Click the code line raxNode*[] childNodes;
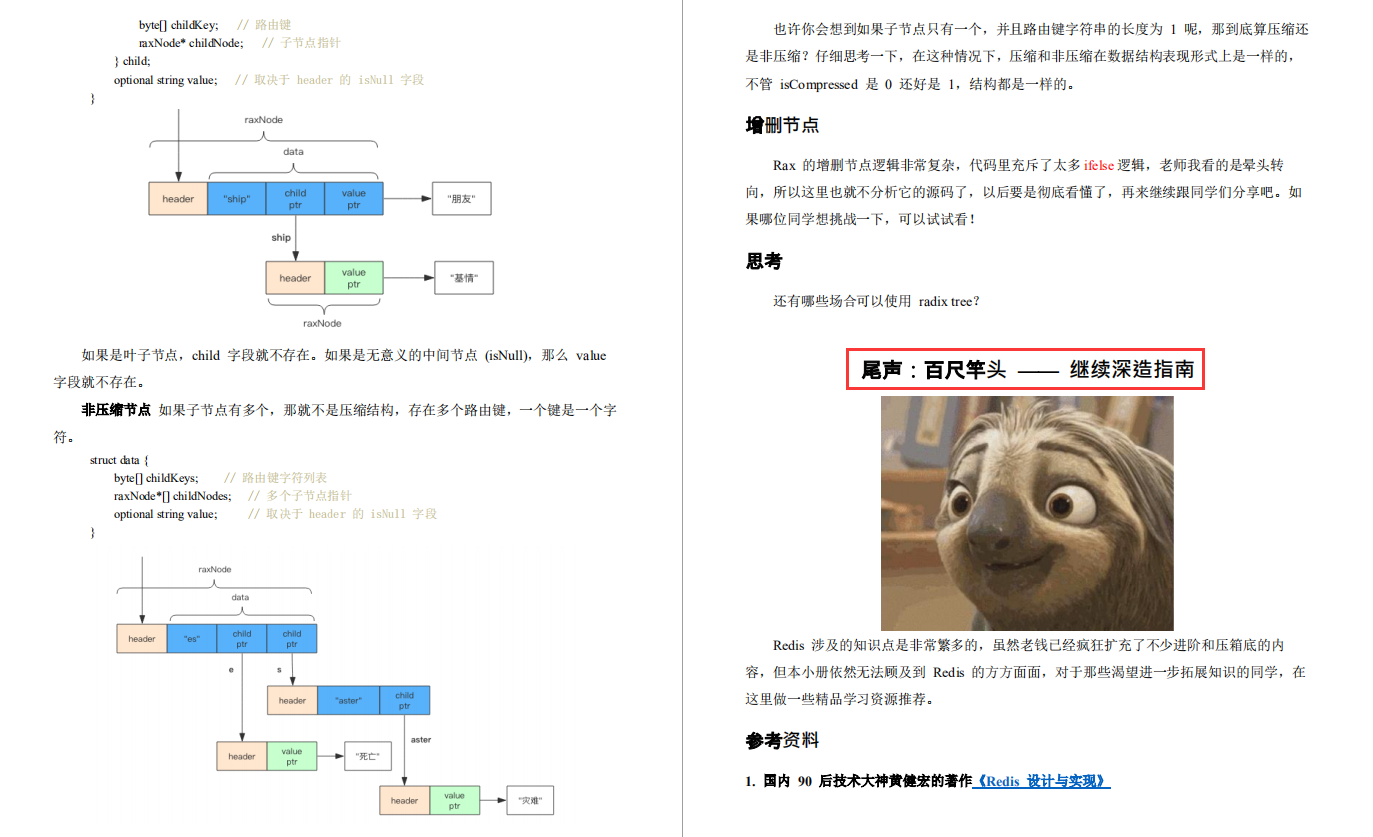Screen dimensions: 1373x837 point(172,496)
